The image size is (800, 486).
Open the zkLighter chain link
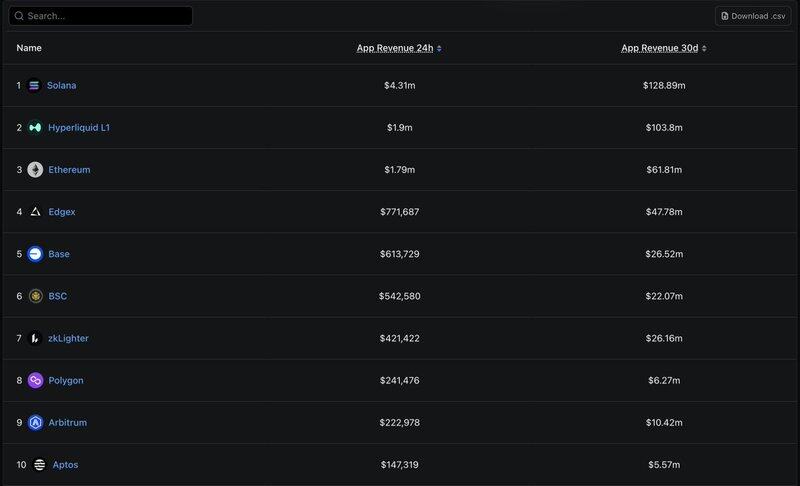click(68, 338)
